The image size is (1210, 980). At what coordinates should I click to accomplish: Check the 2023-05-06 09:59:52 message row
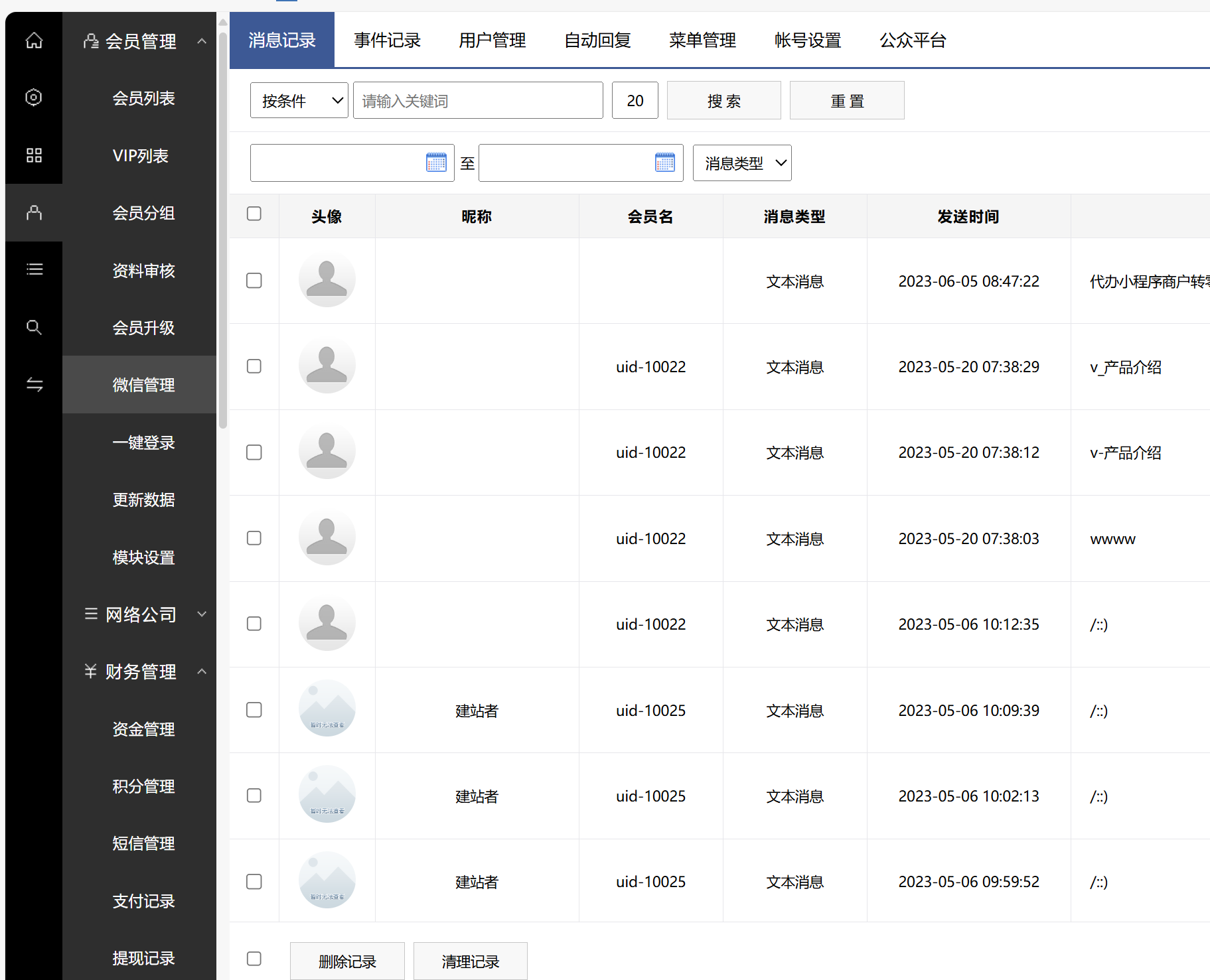(x=254, y=882)
